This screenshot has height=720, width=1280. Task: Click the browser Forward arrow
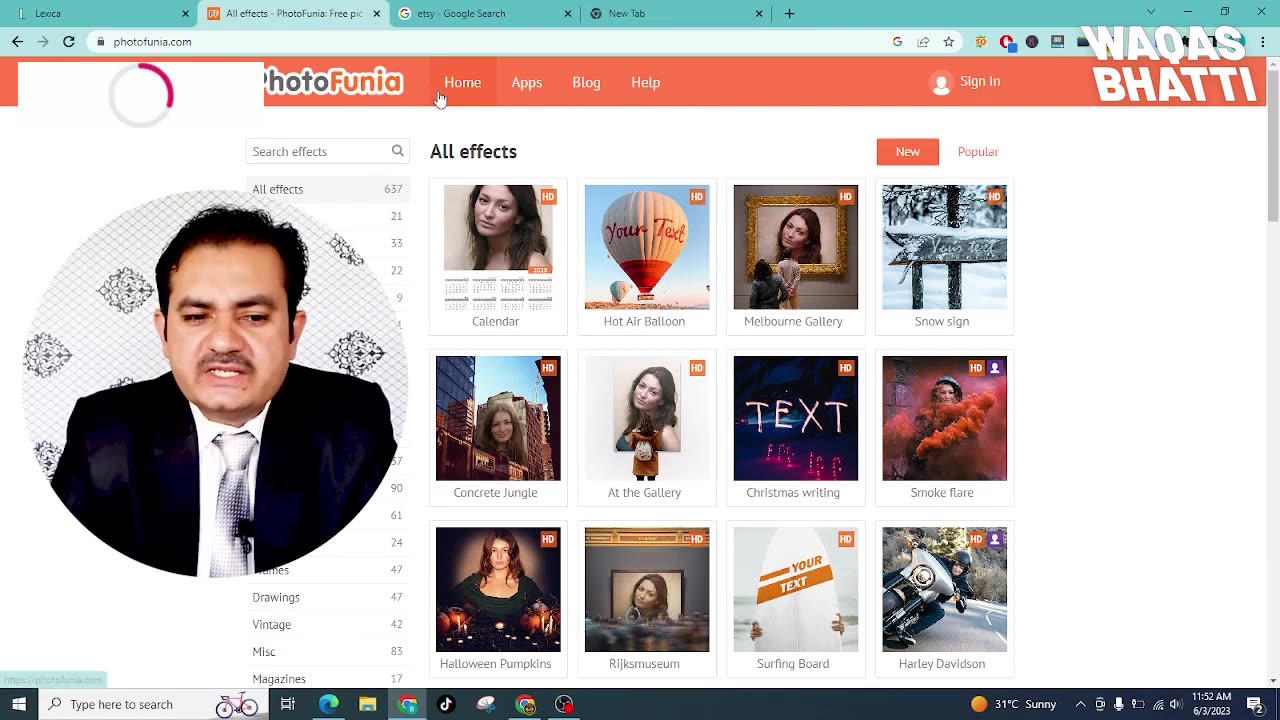(x=43, y=42)
